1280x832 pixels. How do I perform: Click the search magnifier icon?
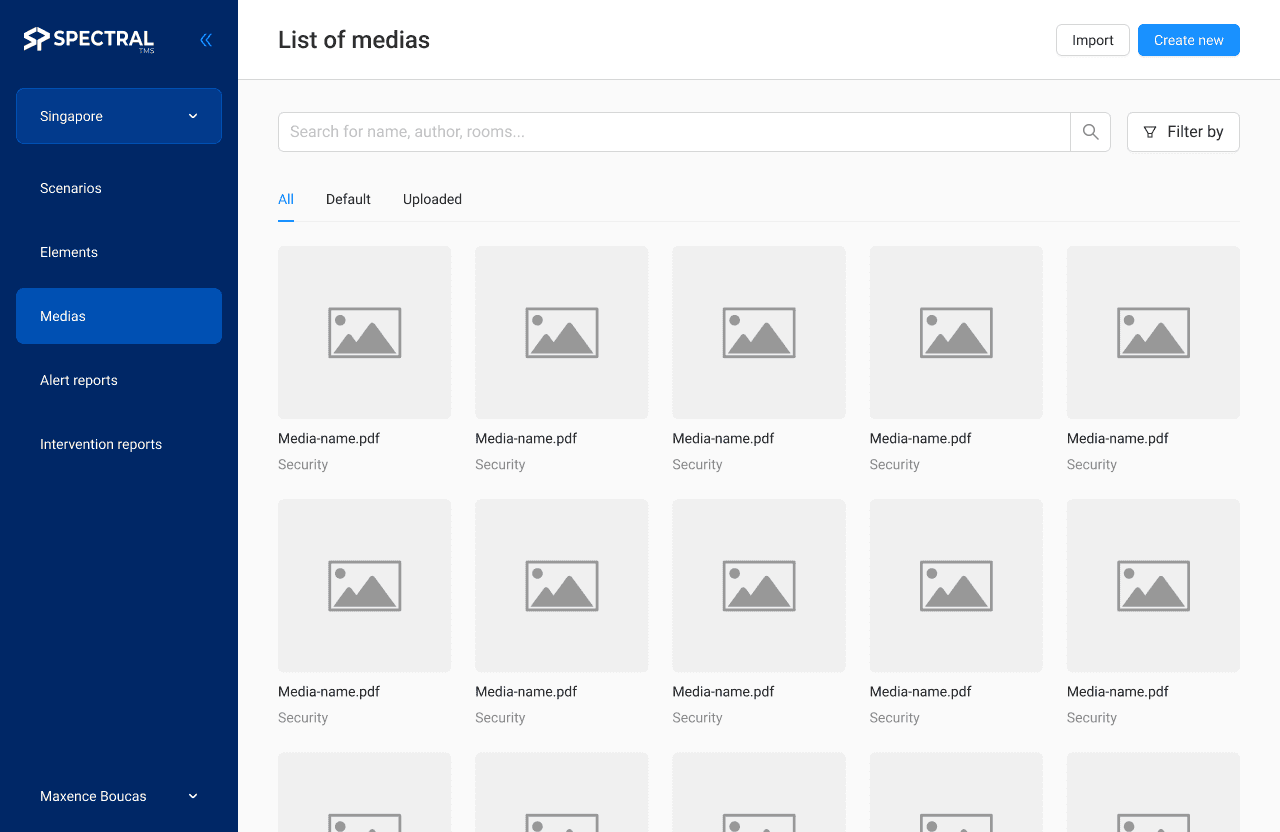[1091, 132]
